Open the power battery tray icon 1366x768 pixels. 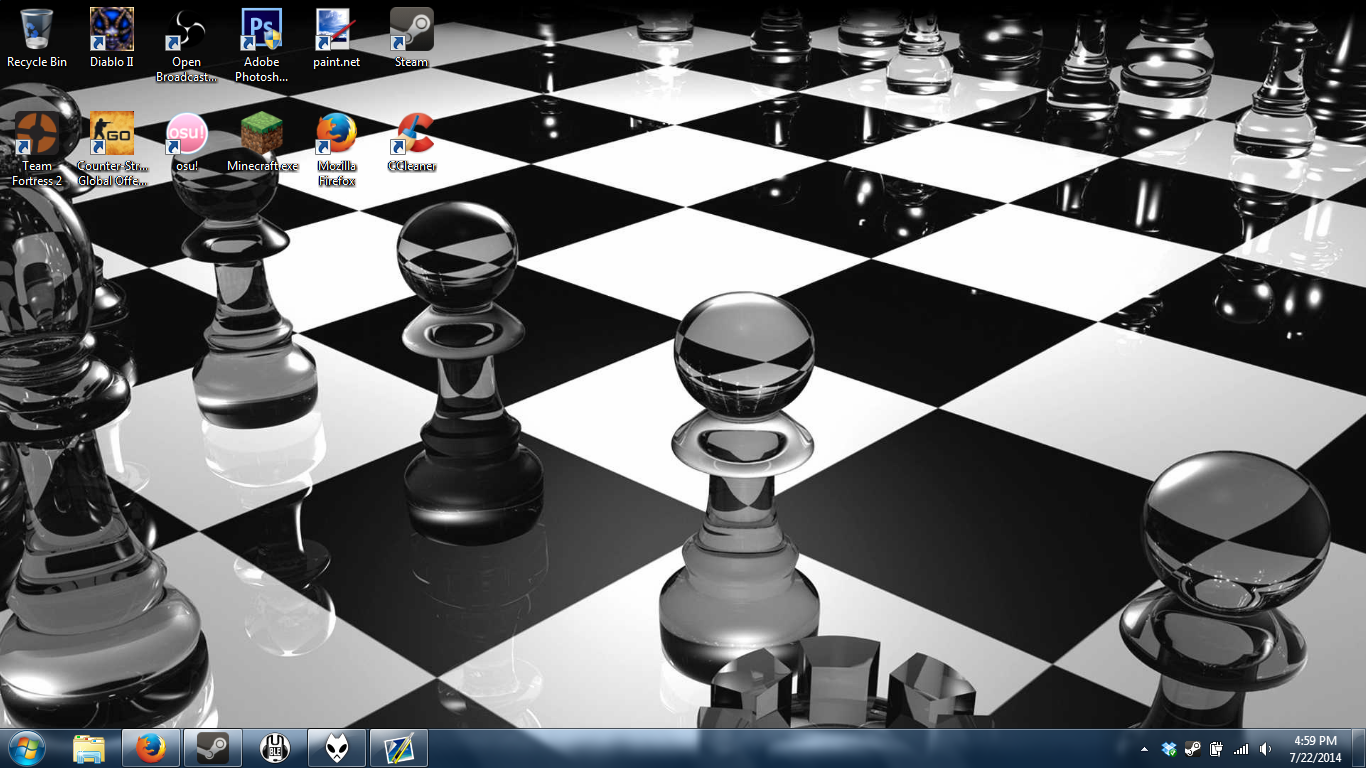pos(1217,749)
